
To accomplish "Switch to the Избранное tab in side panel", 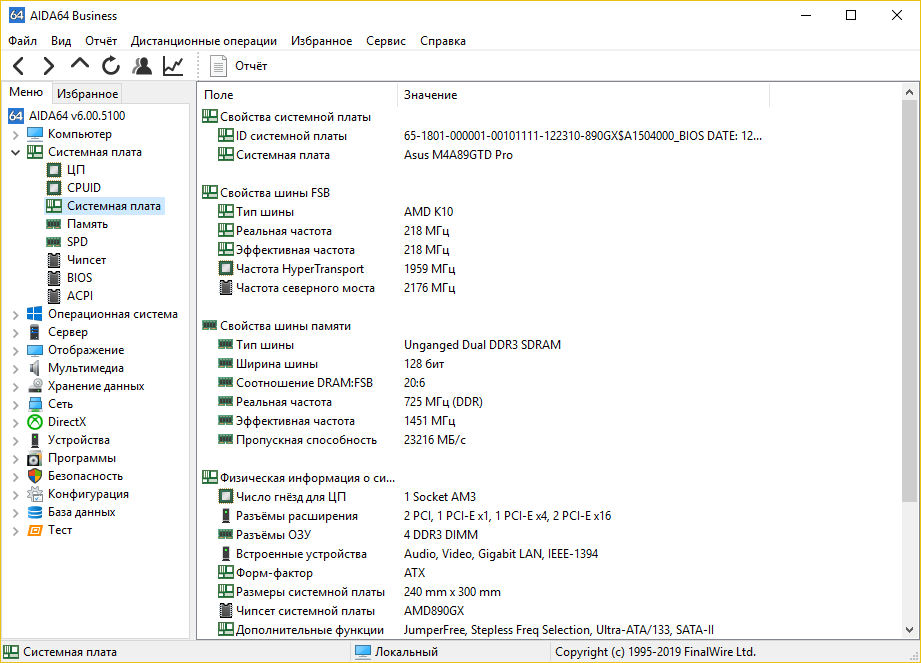I will 88,93.
